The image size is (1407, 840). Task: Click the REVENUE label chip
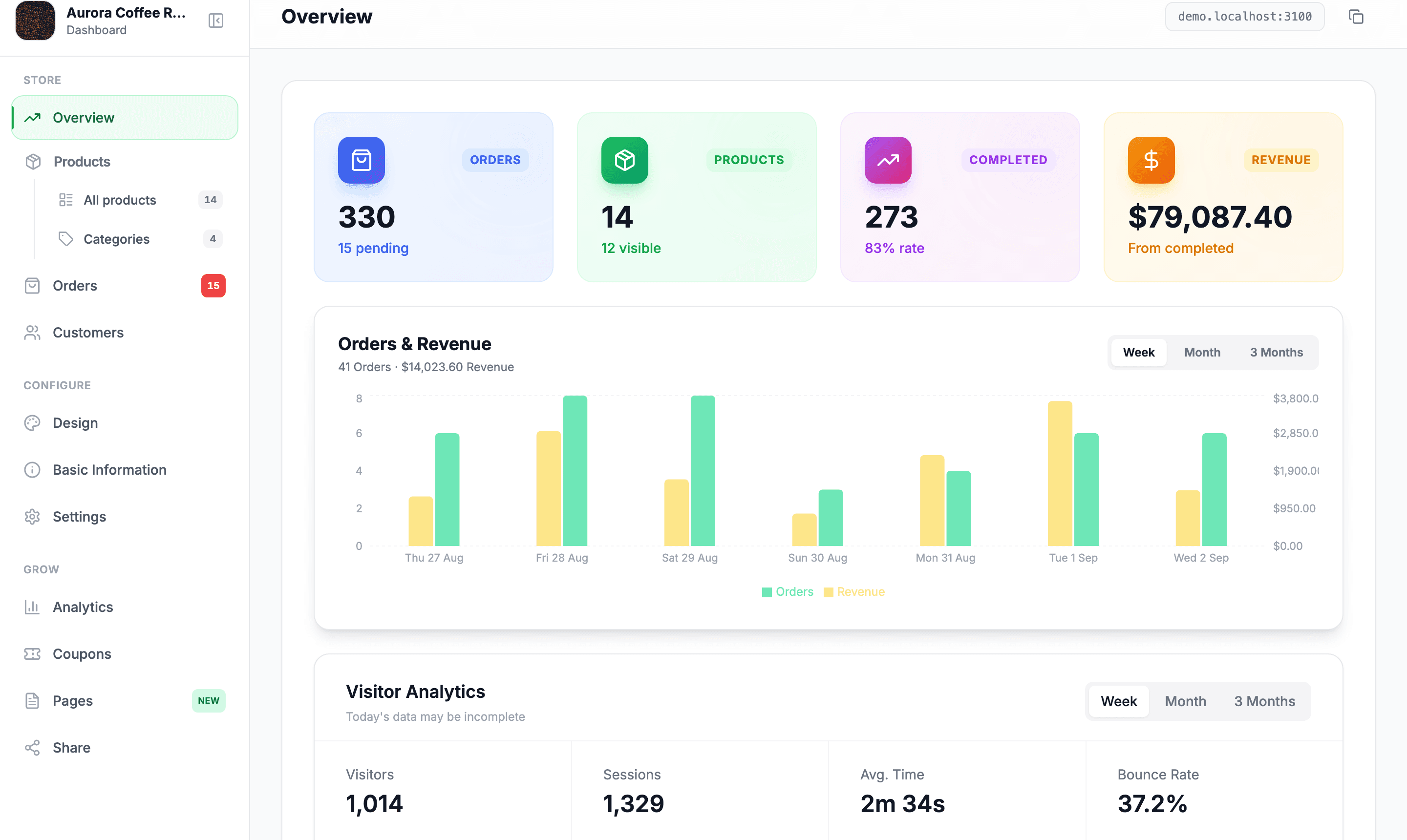(1281, 160)
